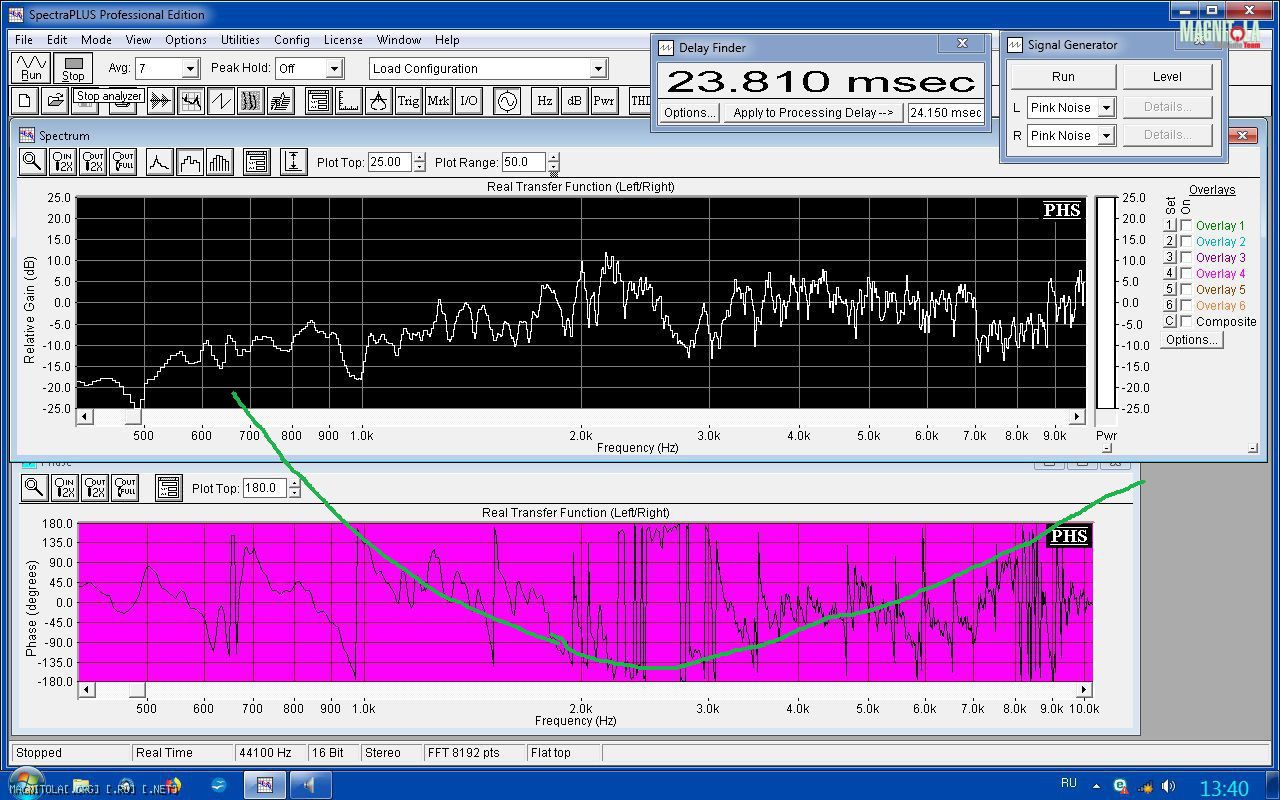
Task: Click the Hz utility button
Action: [x=544, y=101]
